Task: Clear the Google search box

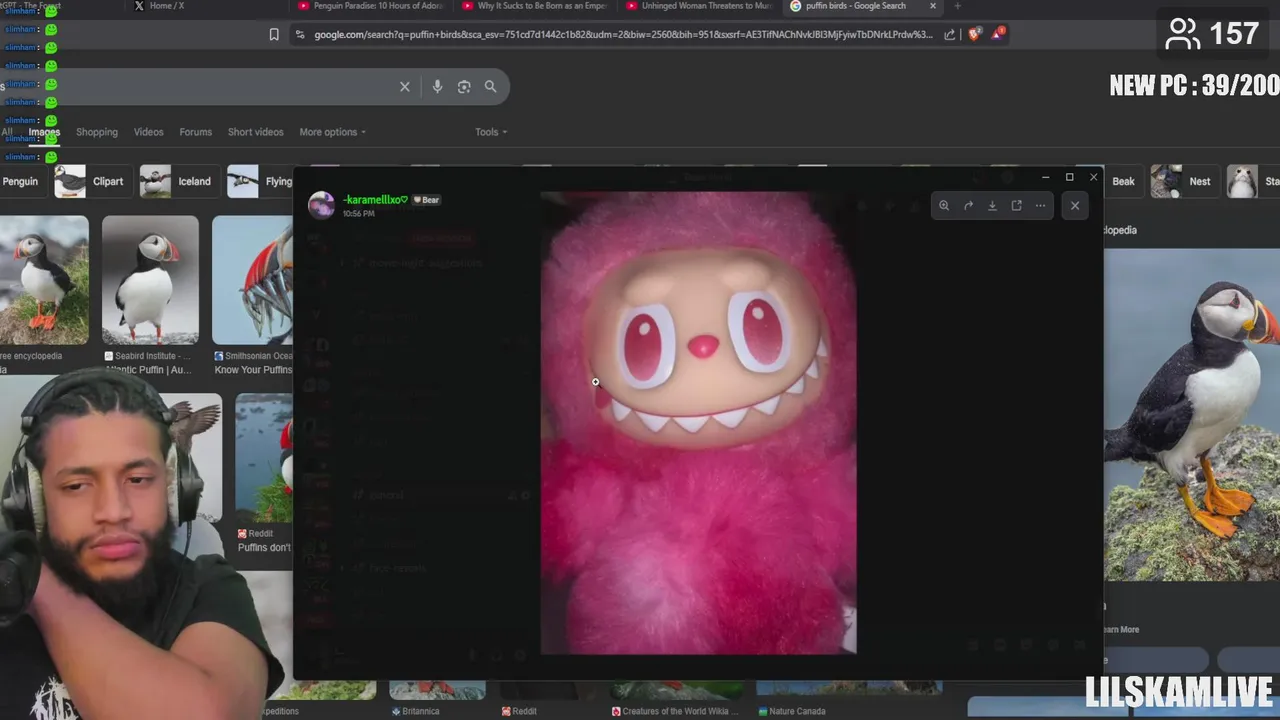Action: tap(405, 87)
